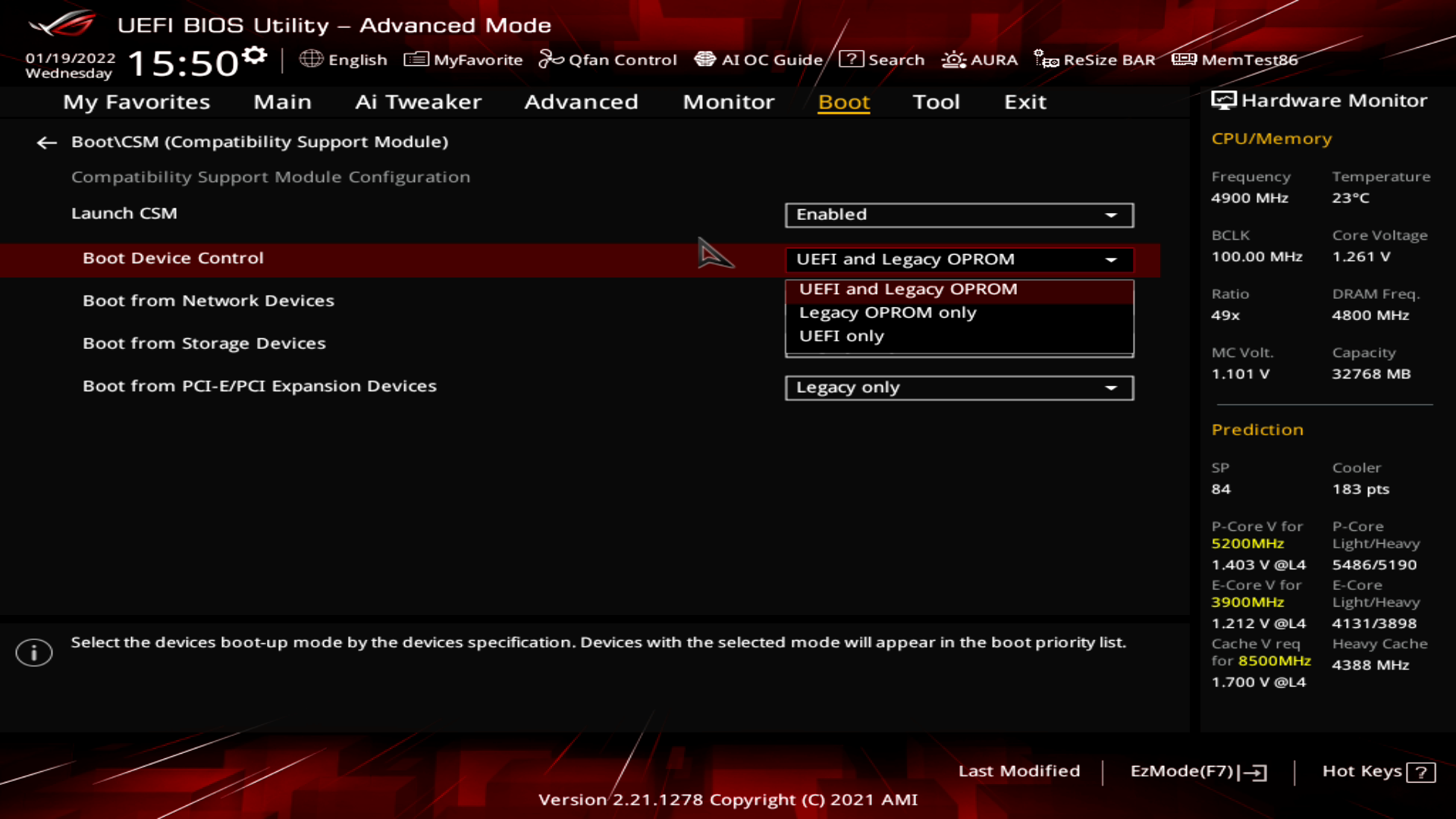Expand Boot from PCI-E/PCI Expansion Devices dropdown

[x=959, y=388]
